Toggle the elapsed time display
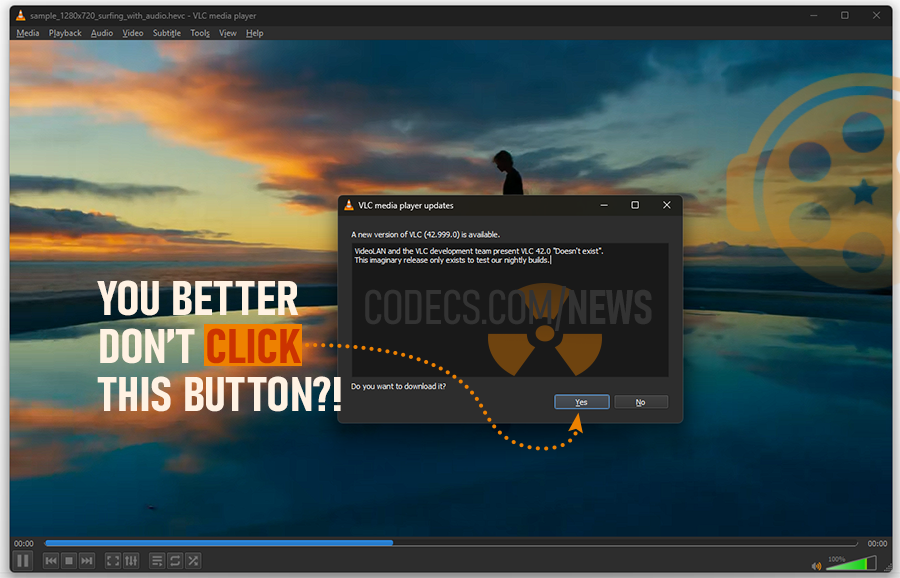 (24, 543)
